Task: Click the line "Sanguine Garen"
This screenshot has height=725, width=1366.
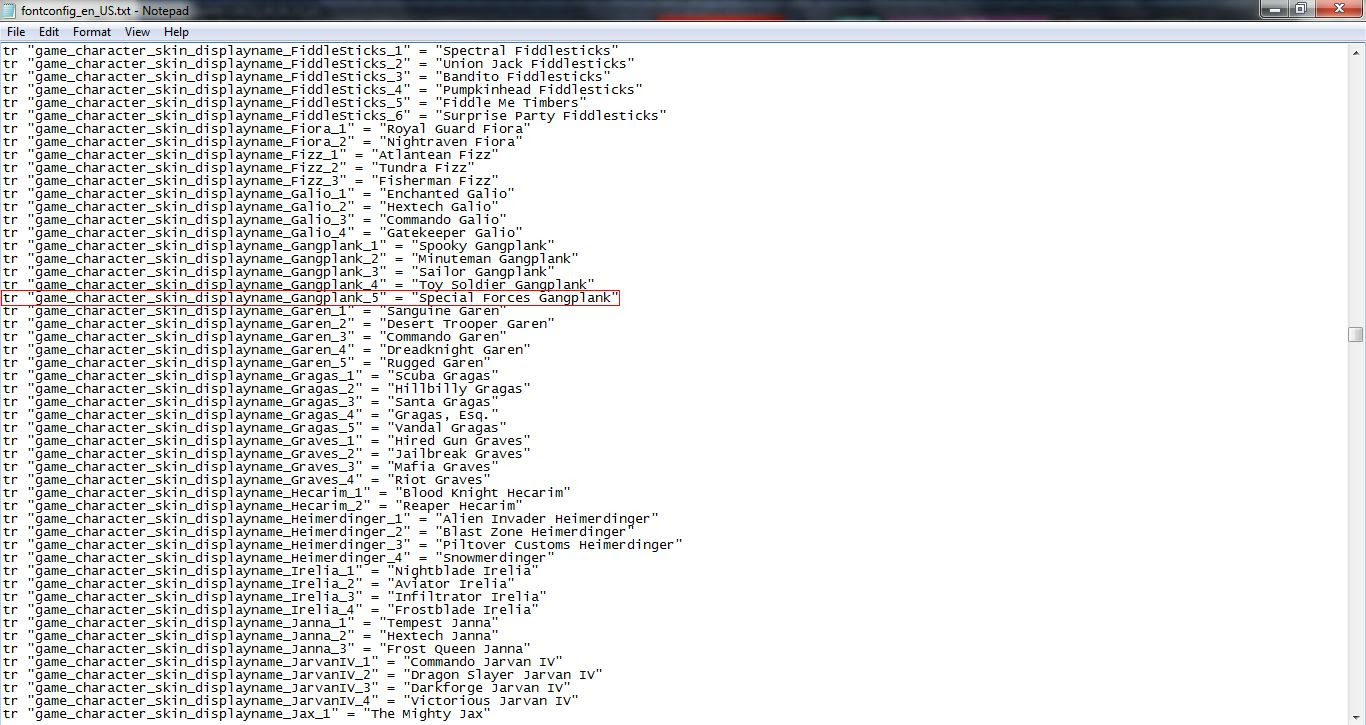Action: [x=255, y=310]
